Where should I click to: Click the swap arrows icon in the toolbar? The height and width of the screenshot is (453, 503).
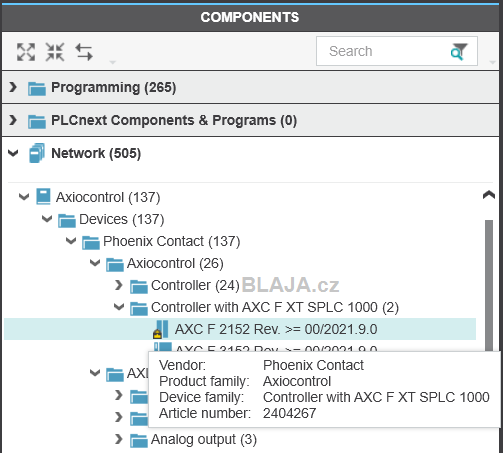click(x=84, y=52)
